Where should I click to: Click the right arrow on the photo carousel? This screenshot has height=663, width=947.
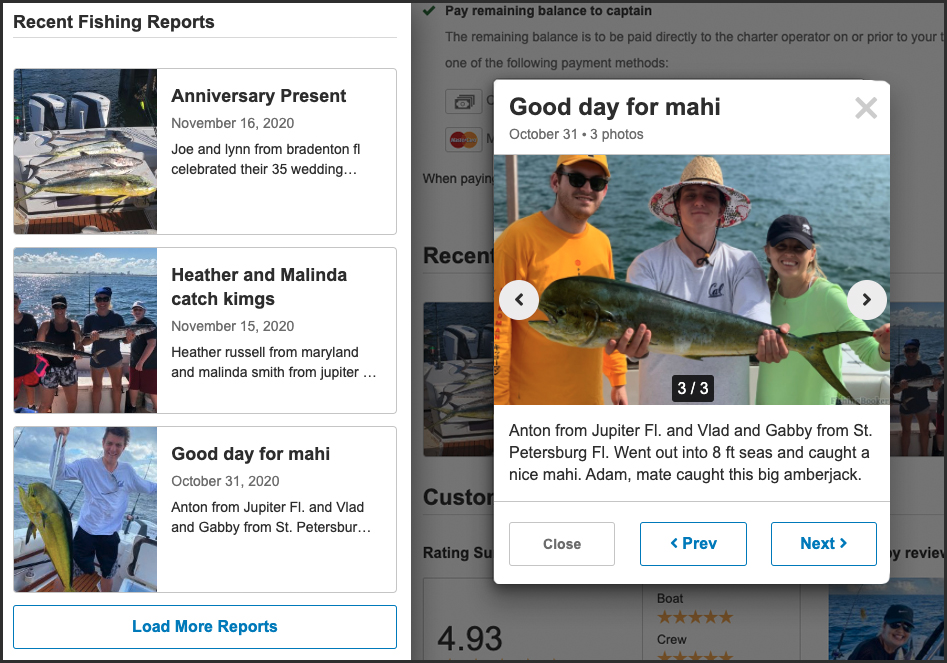(867, 299)
